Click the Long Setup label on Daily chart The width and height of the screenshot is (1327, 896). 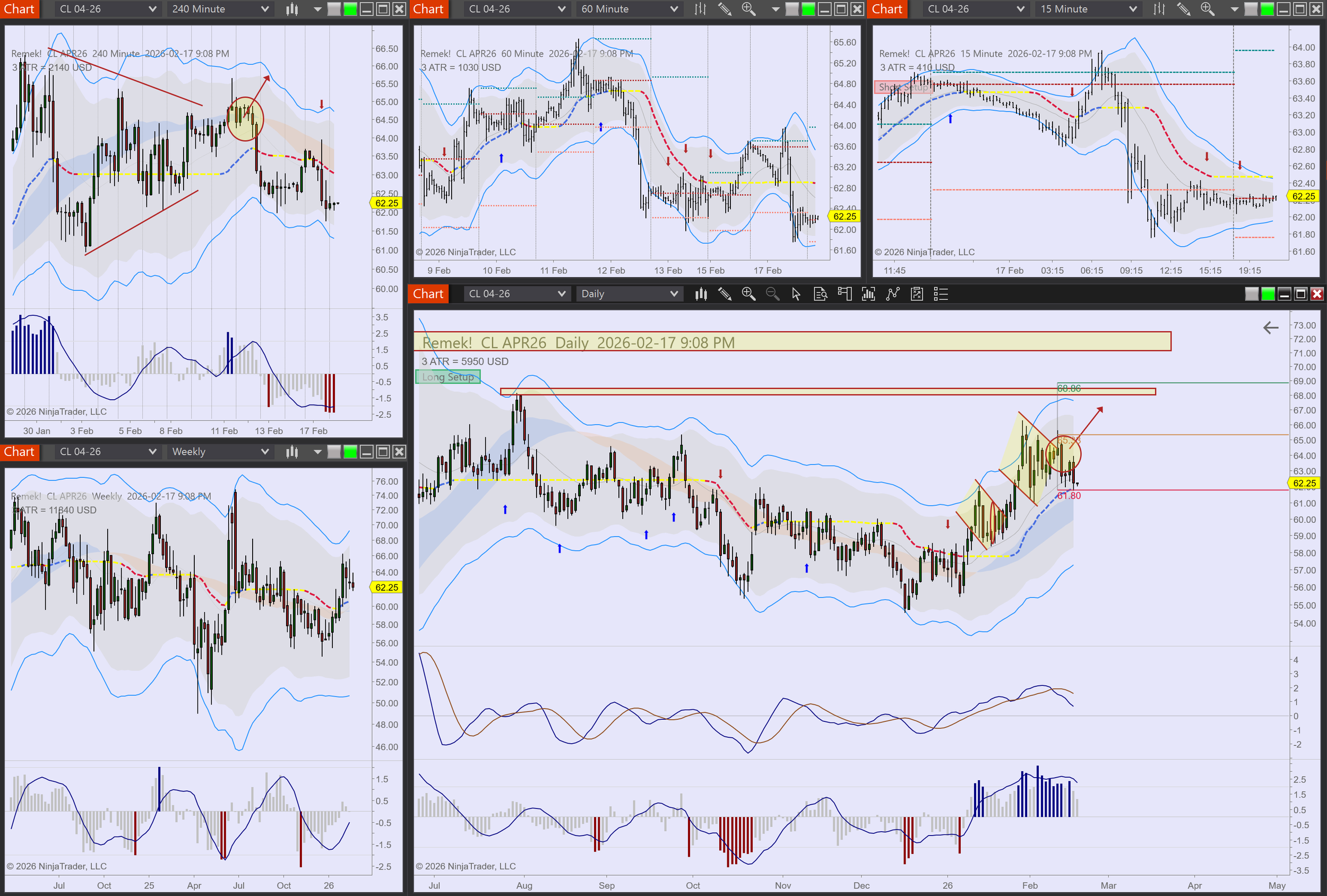[447, 377]
